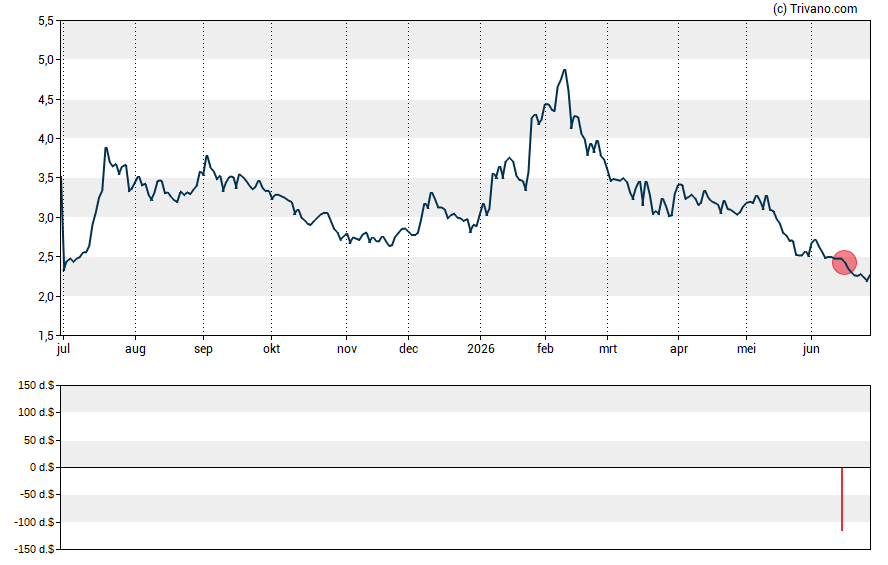Click the February price peak on the line
The width and height of the screenshot is (888, 565).
(x=564, y=70)
